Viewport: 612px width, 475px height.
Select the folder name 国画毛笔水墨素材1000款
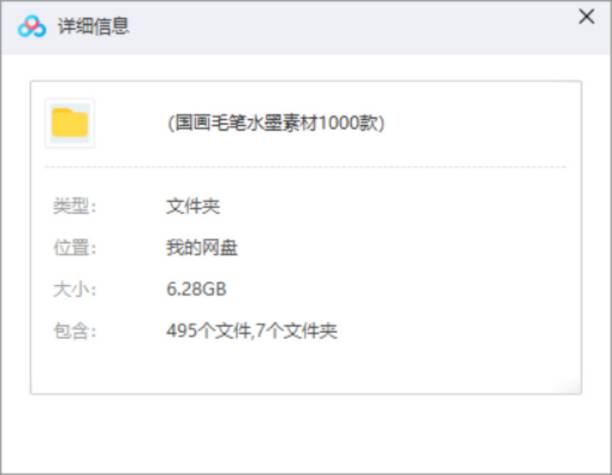pyautogui.click(x=276, y=123)
